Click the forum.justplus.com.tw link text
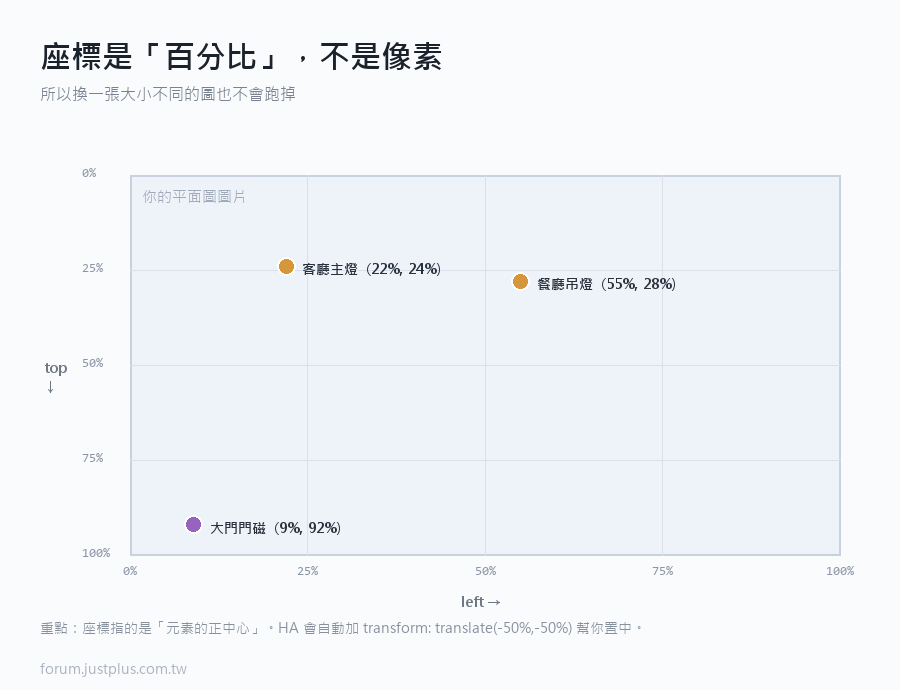 (x=114, y=669)
